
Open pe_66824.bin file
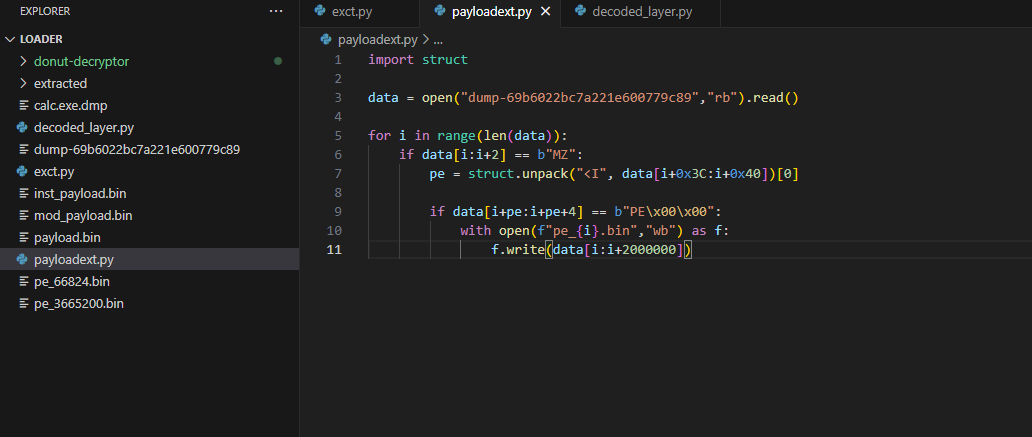coord(71,281)
